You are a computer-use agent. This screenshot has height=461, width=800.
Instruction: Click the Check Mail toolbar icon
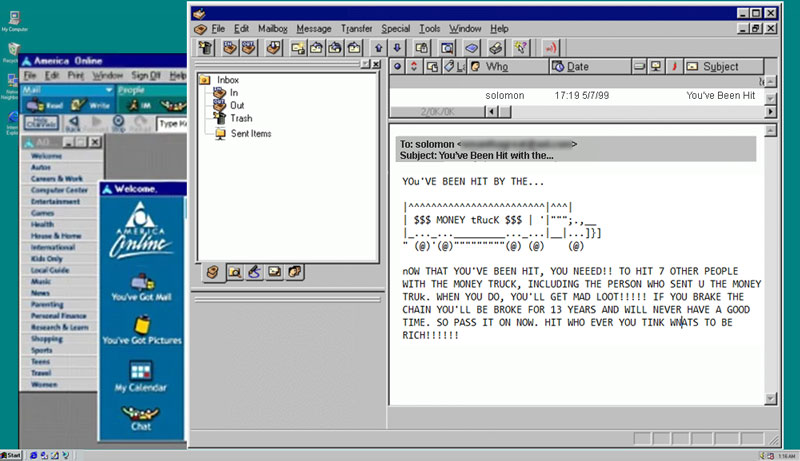tap(273, 48)
